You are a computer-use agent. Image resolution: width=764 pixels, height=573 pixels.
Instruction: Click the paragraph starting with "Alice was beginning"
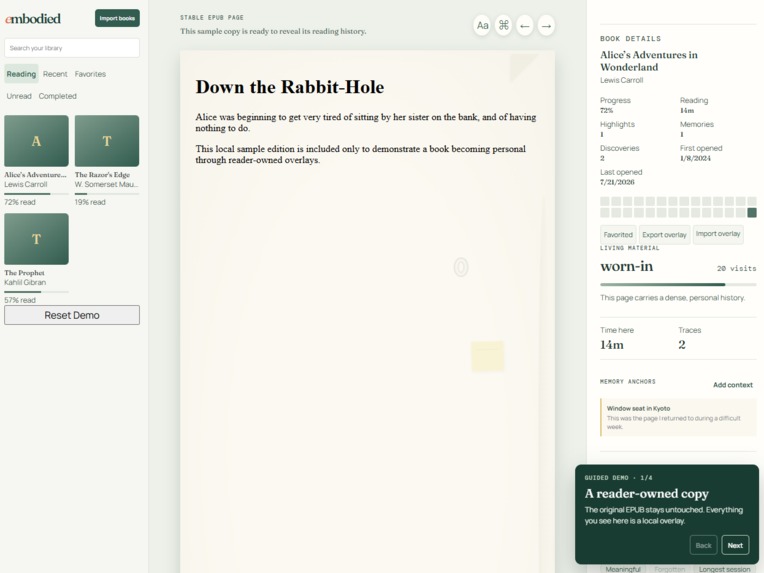click(366, 122)
